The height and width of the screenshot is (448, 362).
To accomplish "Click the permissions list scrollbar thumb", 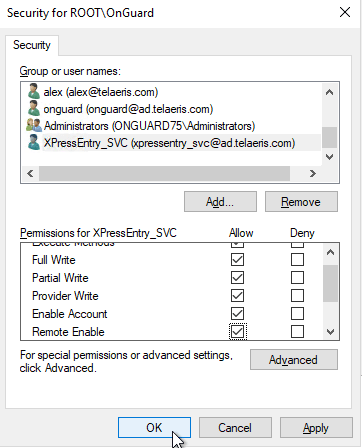I will tap(330, 283).
